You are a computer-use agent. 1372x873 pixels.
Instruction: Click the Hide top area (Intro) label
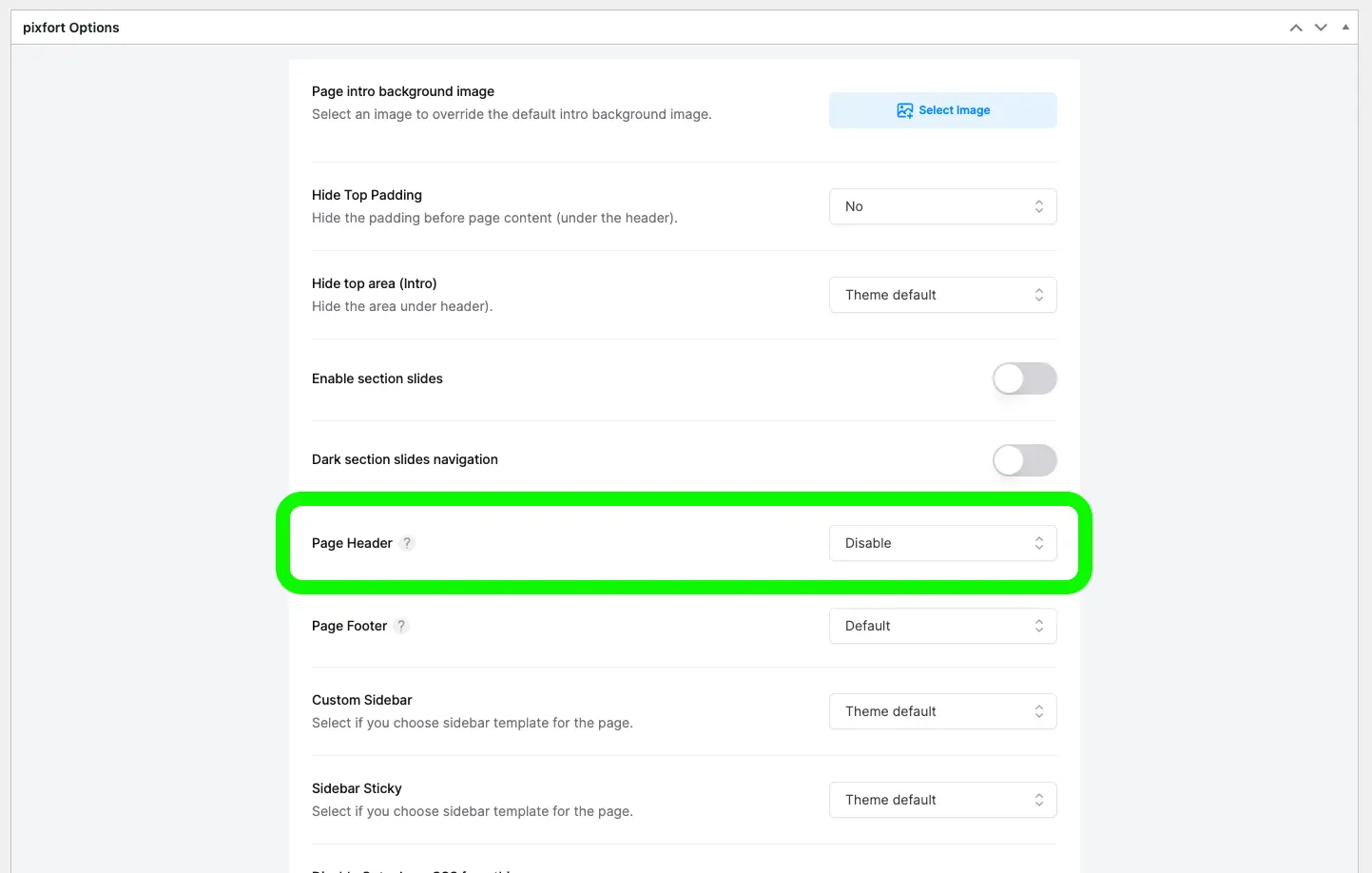(375, 283)
